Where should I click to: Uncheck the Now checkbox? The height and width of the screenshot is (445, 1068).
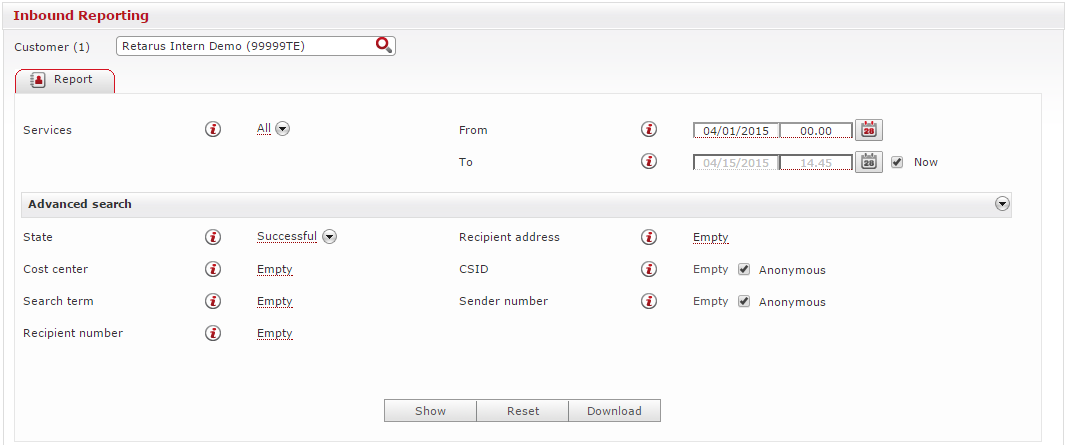pos(897,162)
